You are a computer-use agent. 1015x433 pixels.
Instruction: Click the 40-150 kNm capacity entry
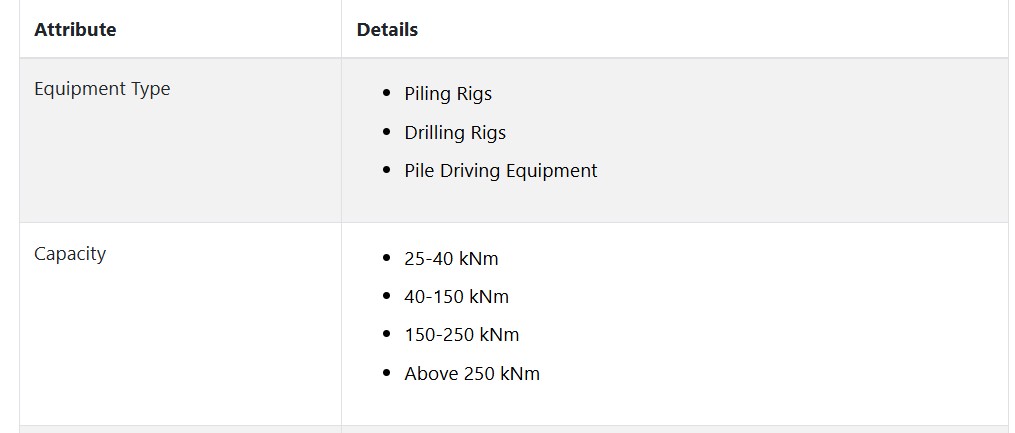456,297
